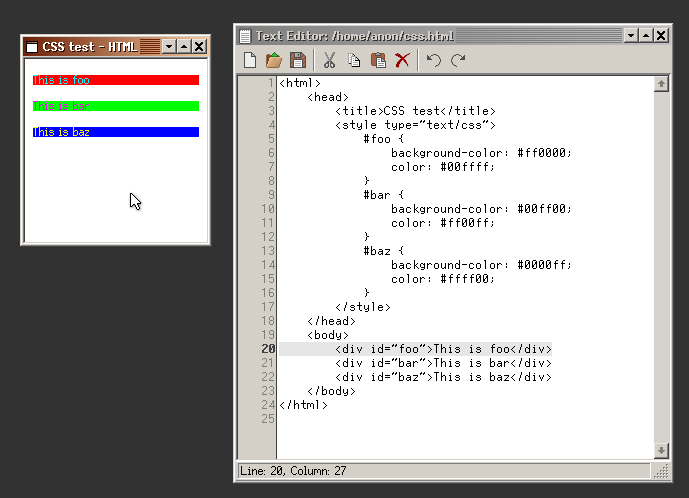
Task: Paste from clipboard with the paste icon
Action: (x=378, y=60)
